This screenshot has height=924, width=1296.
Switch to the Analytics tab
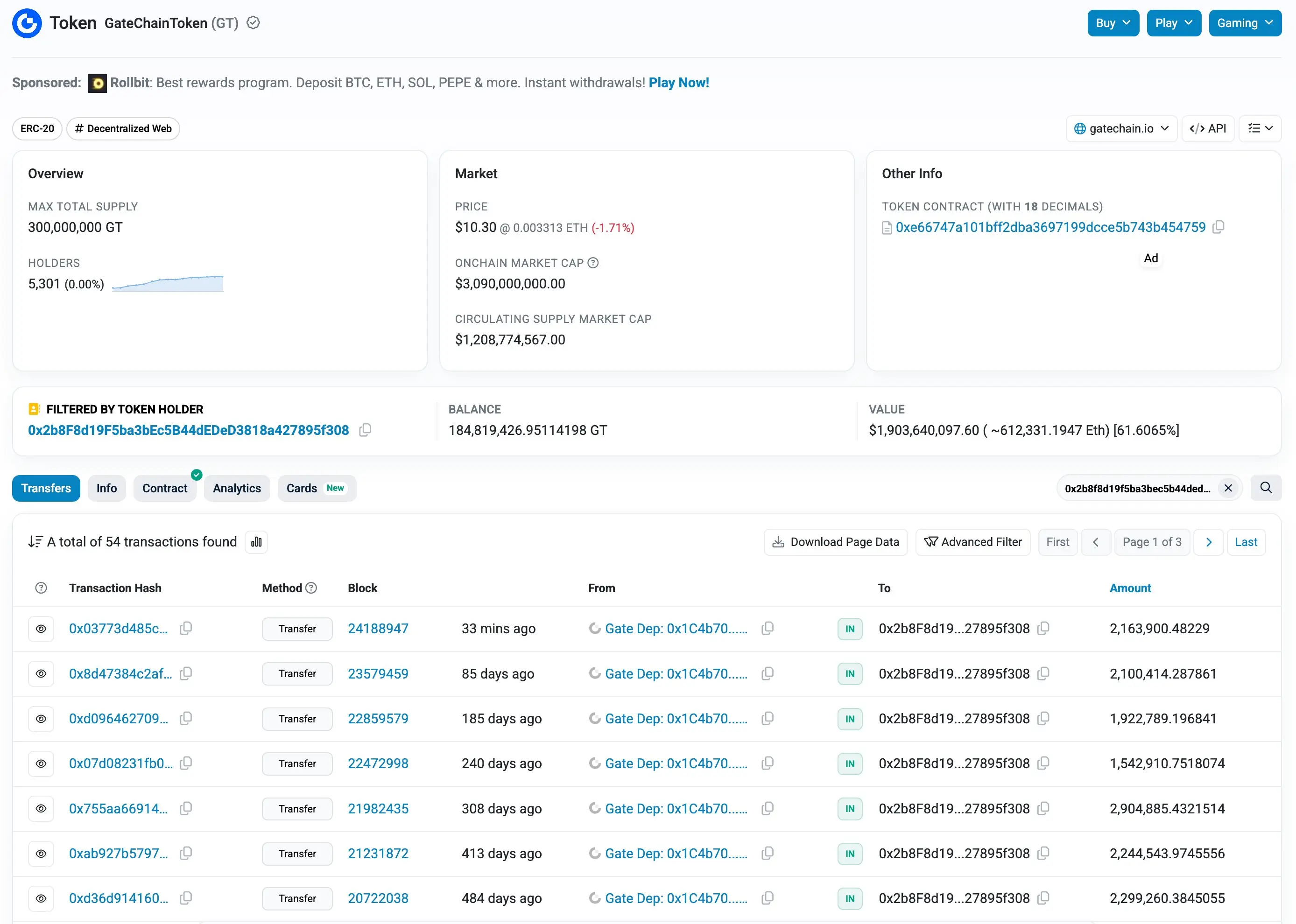(x=237, y=488)
